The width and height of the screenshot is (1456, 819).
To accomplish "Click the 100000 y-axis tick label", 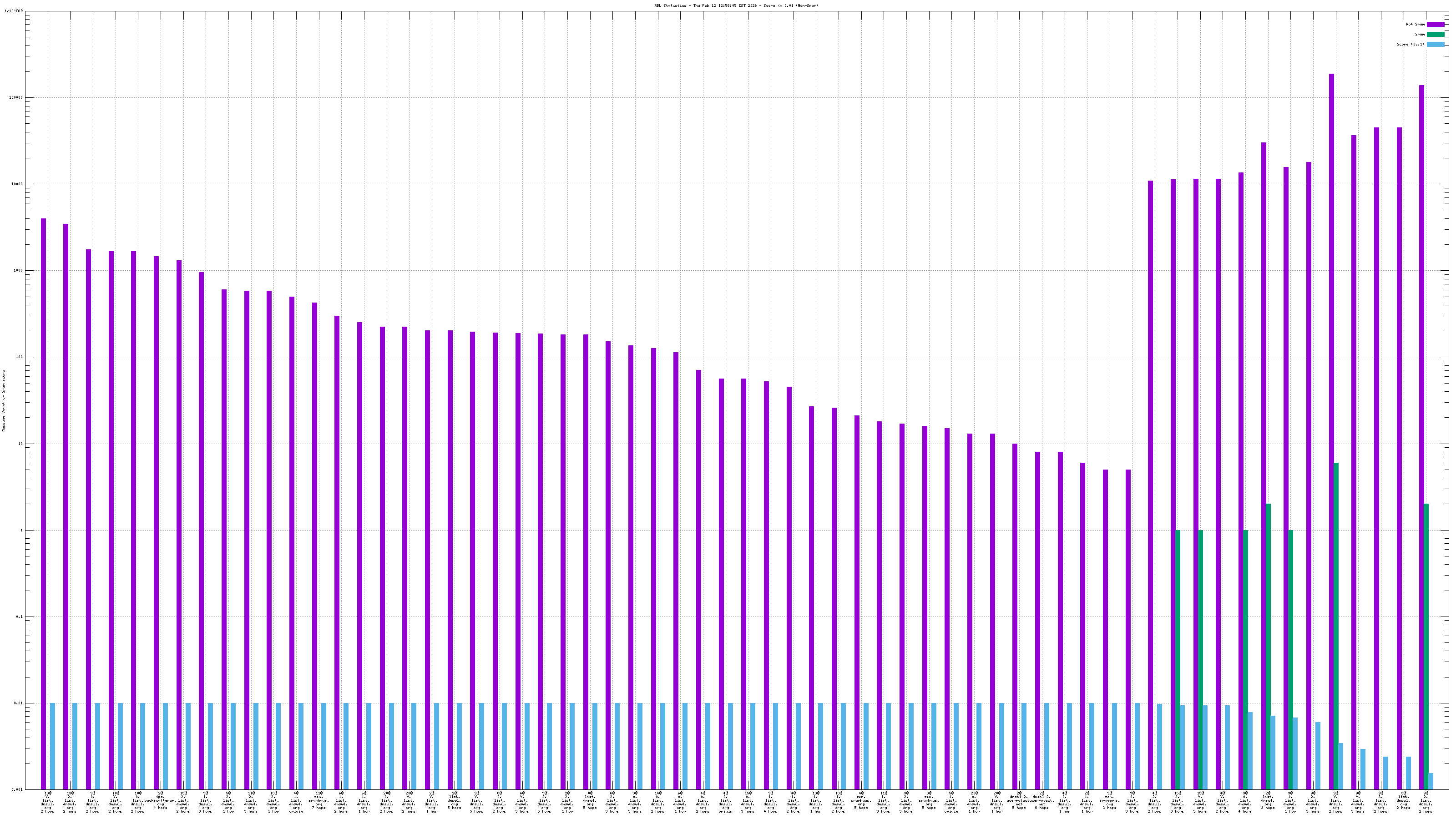I will click(x=16, y=97).
